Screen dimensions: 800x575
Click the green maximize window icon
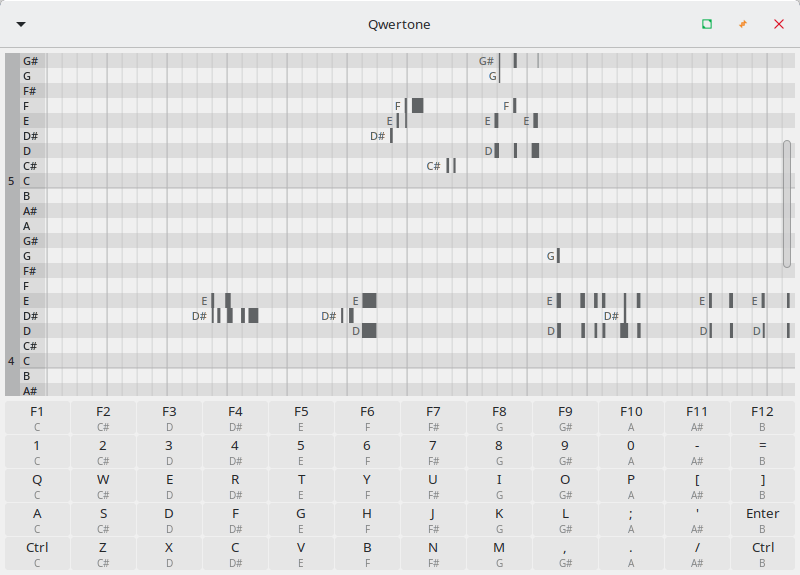707,24
